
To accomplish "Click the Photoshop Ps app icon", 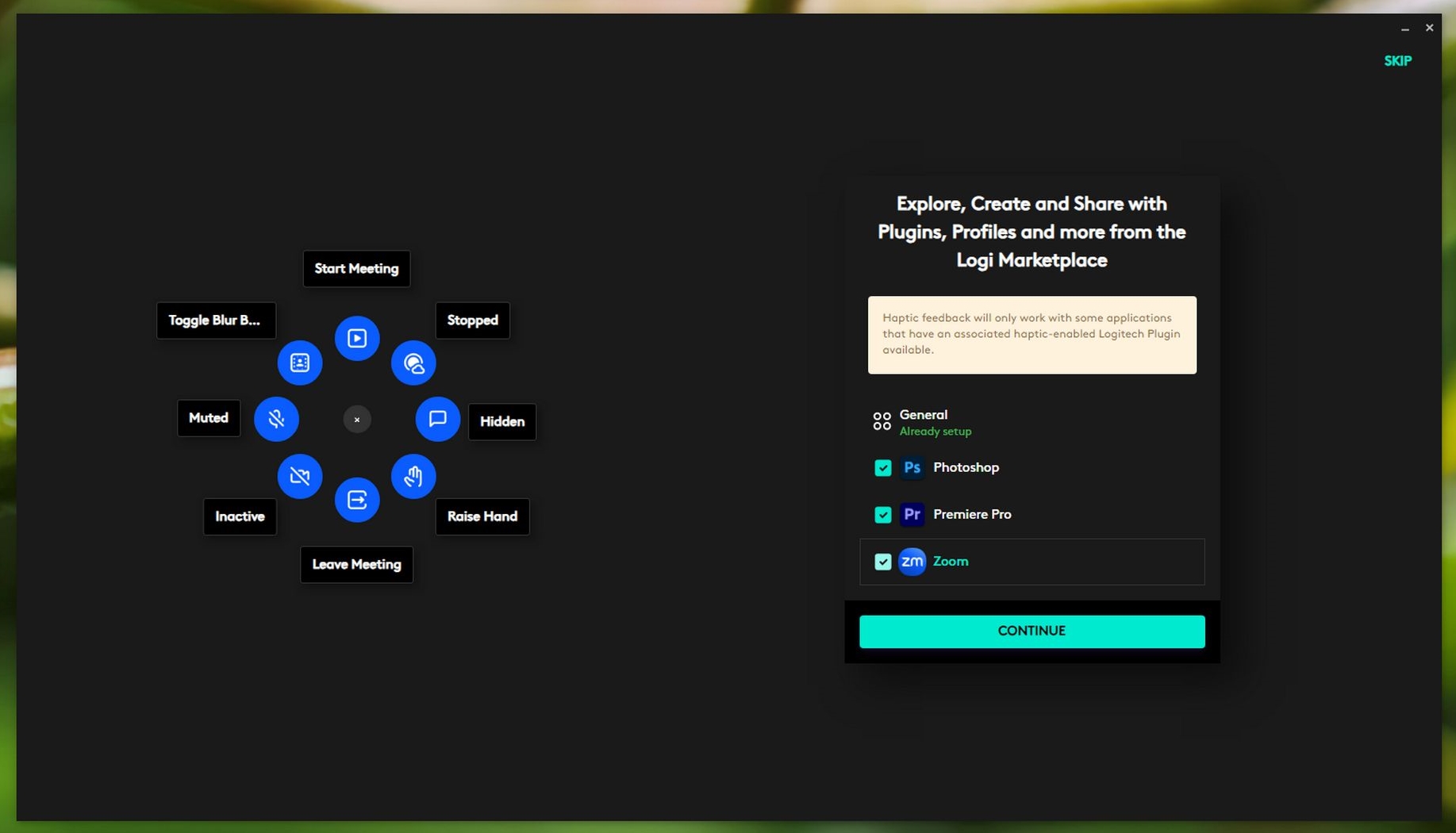I will pos(912,468).
